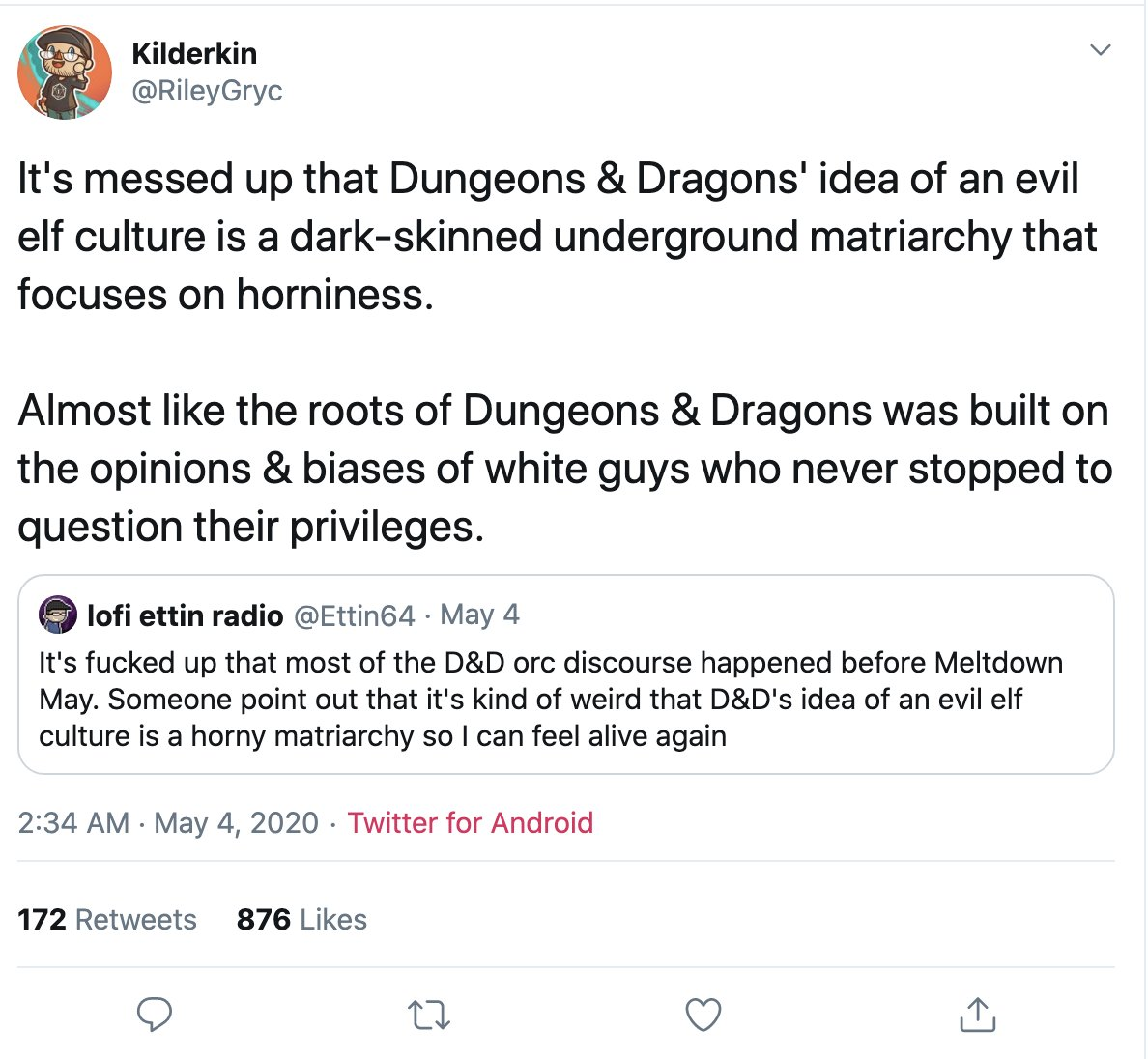Open the quoted tweet's May 4 date
The height and width of the screenshot is (1059, 1148).
tap(479, 615)
